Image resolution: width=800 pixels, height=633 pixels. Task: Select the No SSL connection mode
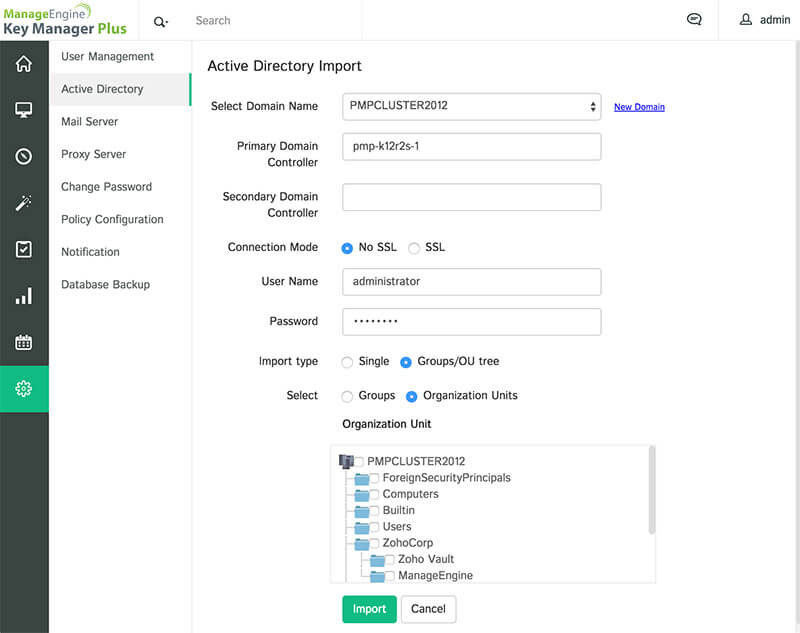tap(347, 248)
